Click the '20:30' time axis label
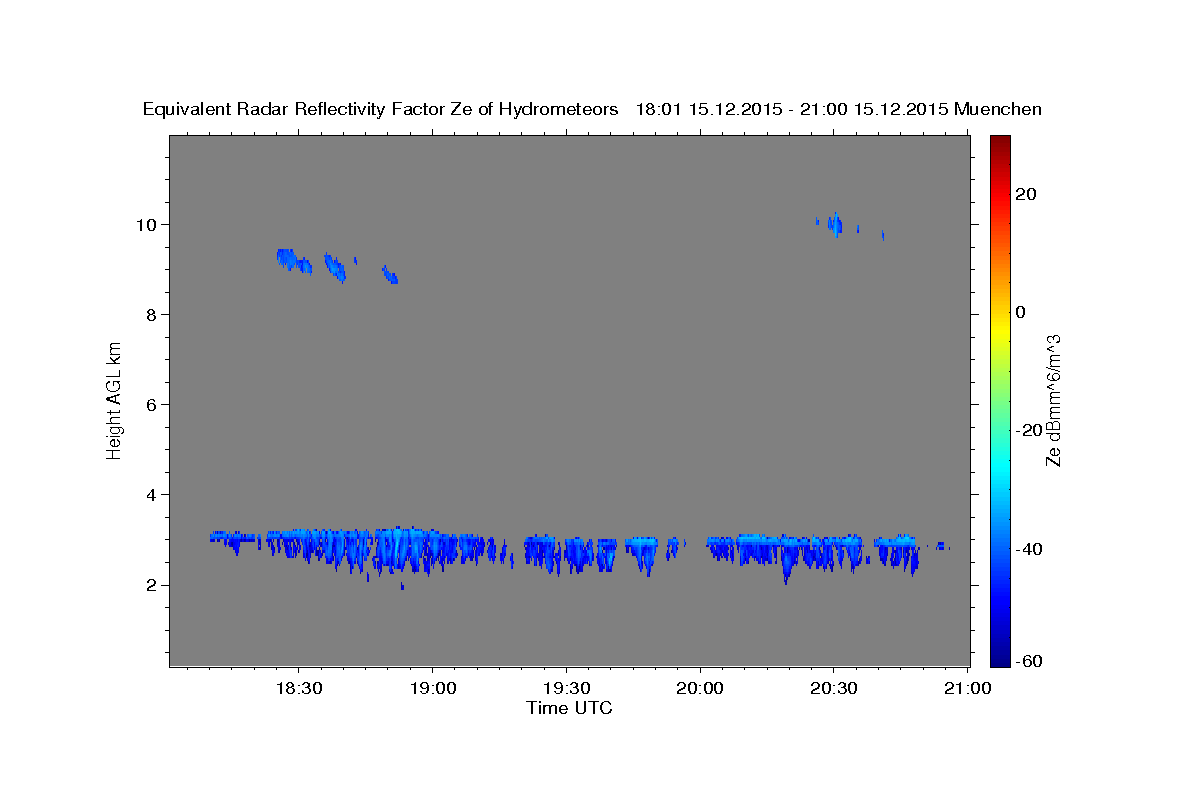1200x800 pixels. point(834,688)
